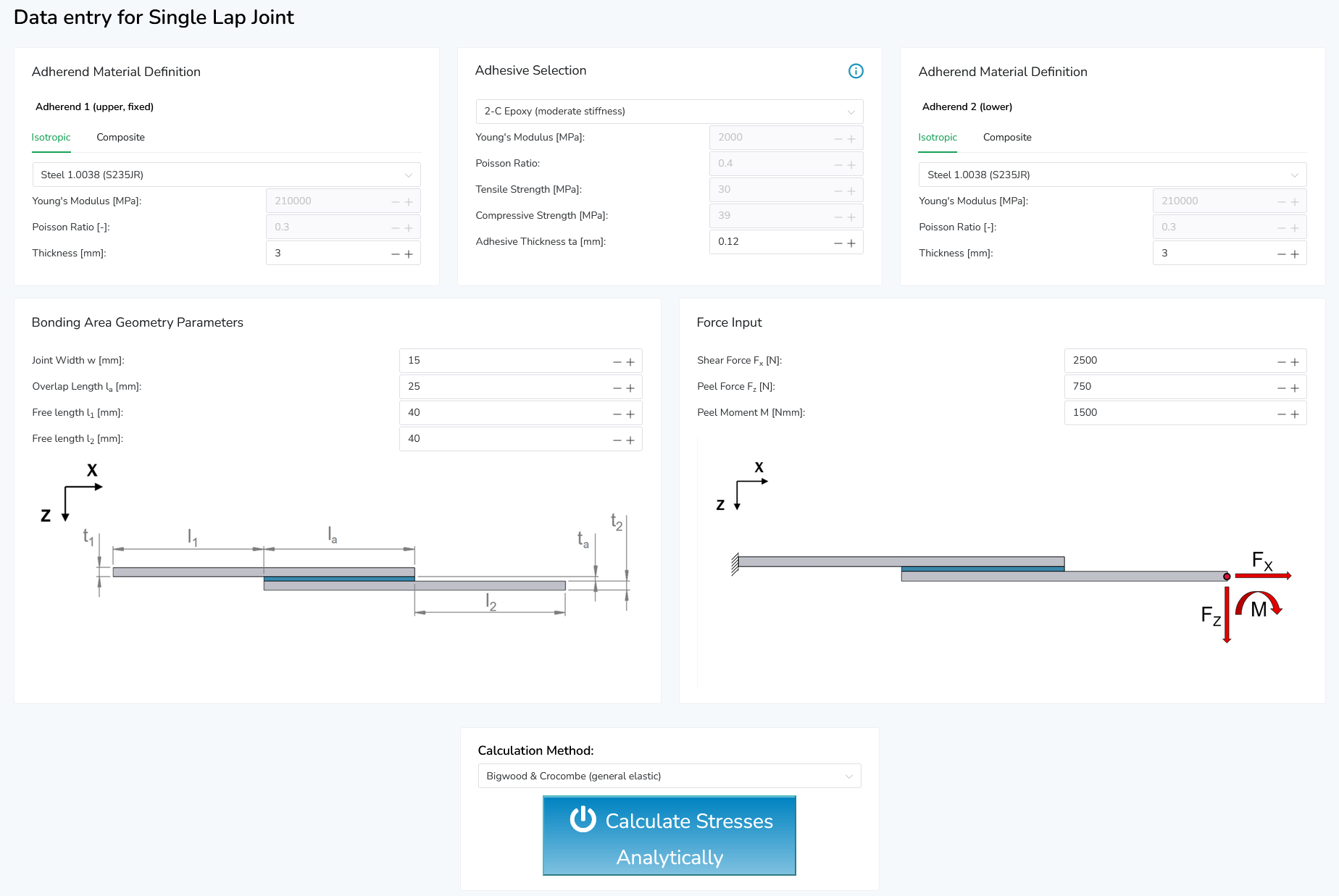
Task: Open Calculation Method dropdown Bigwood & Crocombe
Action: (x=669, y=776)
